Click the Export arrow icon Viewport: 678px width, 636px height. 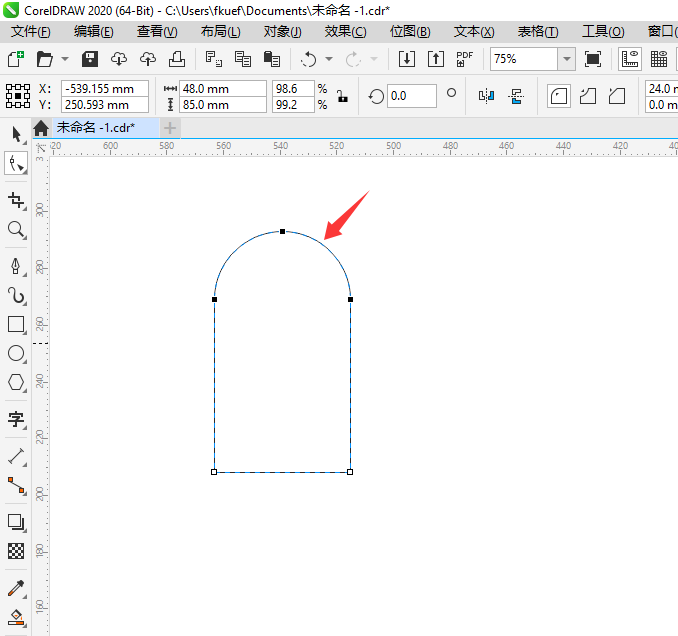(x=436, y=59)
